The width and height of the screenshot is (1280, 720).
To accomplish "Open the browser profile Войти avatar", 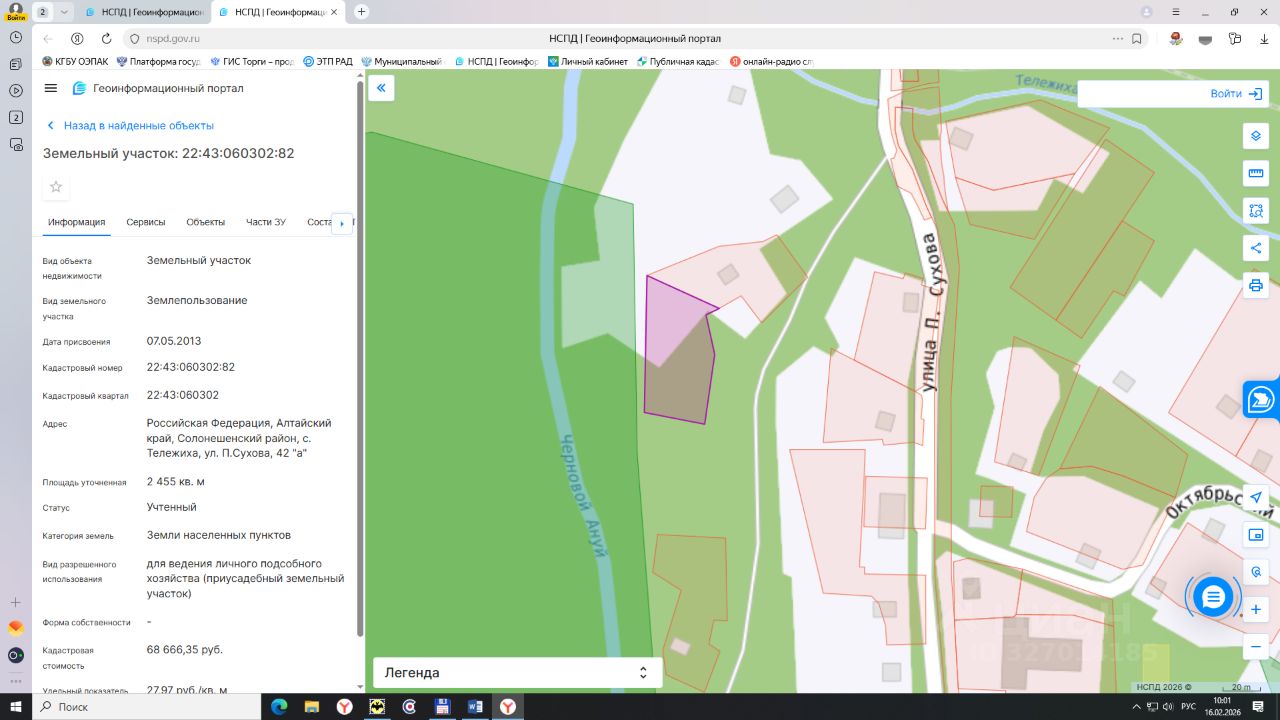I will coord(16,12).
